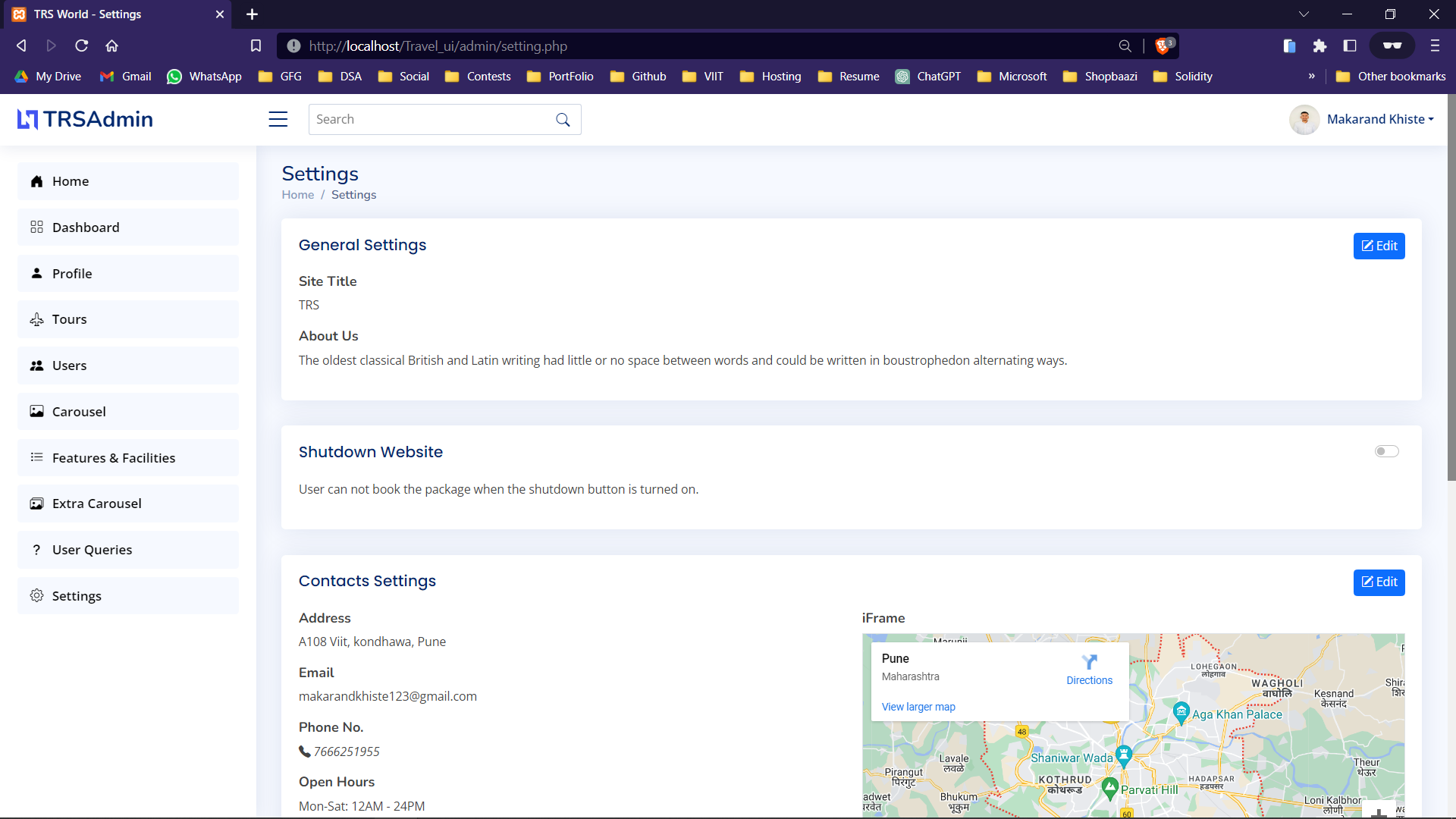Open Other bookmarks folder
Screen dimensions: 1456x819
(x=1391, y=77)
